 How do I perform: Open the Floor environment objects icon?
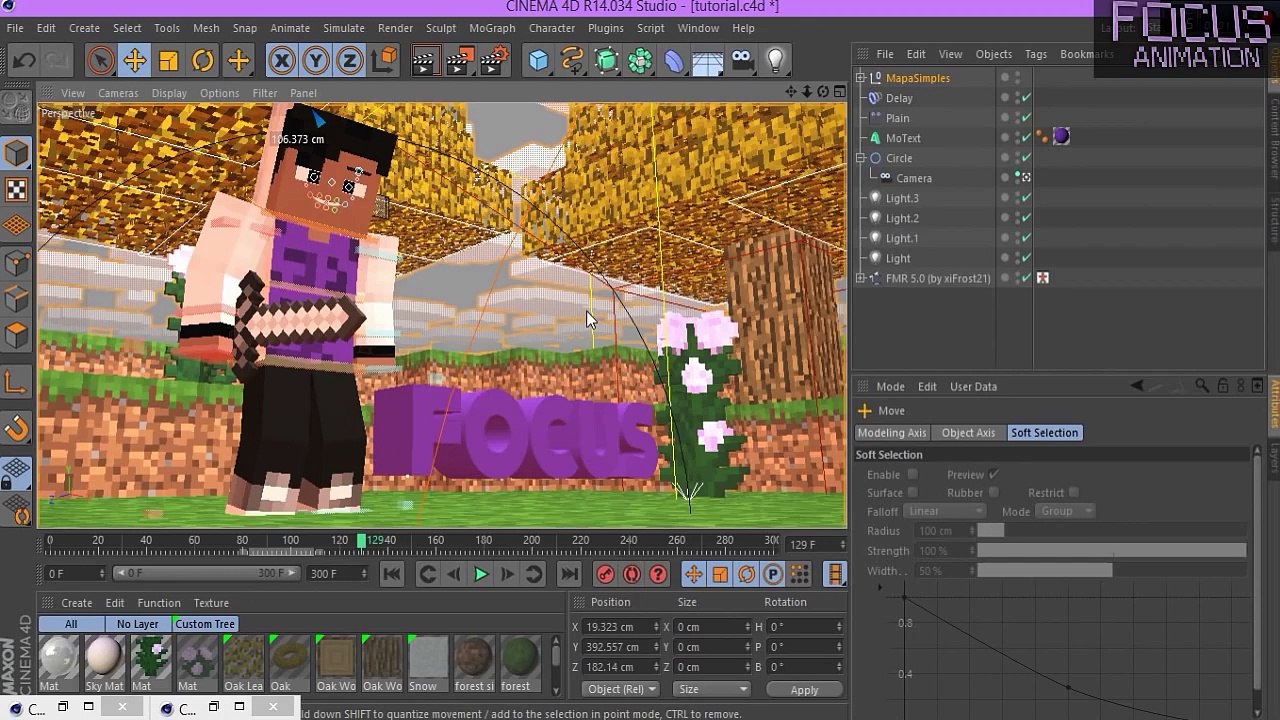tap(708, 62)
